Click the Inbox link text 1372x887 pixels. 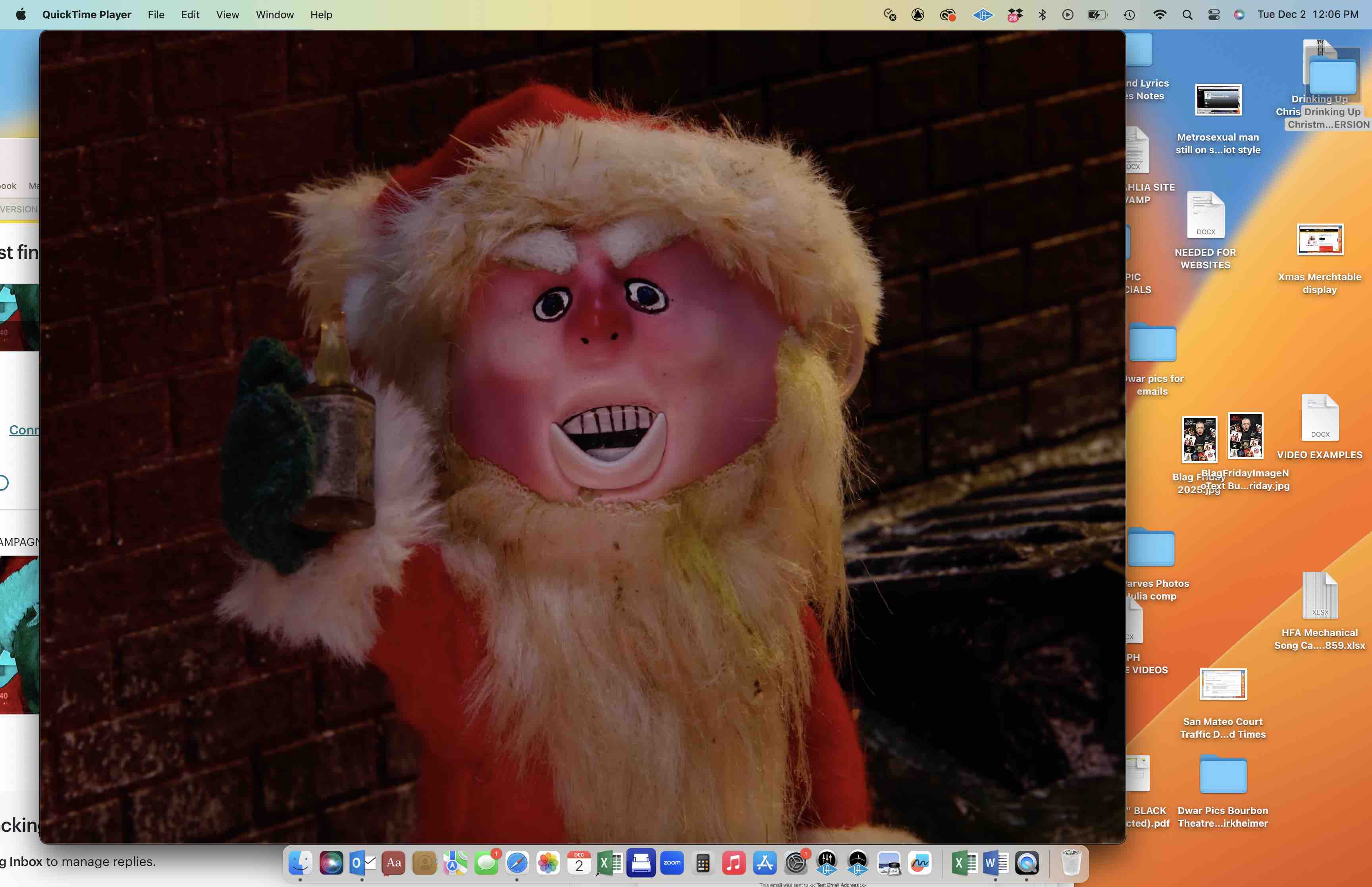[25, 861]
